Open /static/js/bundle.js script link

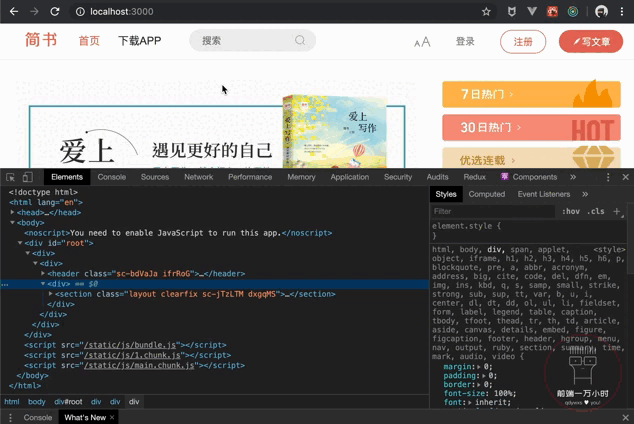130,345
